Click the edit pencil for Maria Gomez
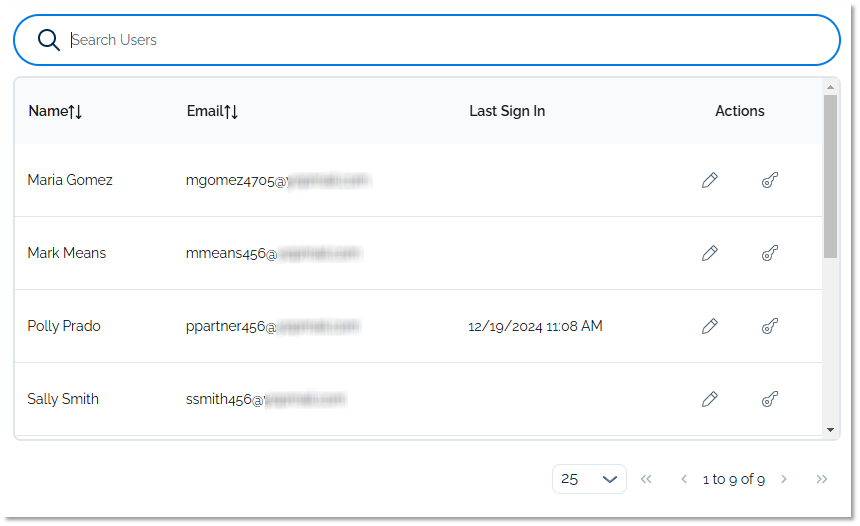The image size is (860, 526). tap(710, 180)
